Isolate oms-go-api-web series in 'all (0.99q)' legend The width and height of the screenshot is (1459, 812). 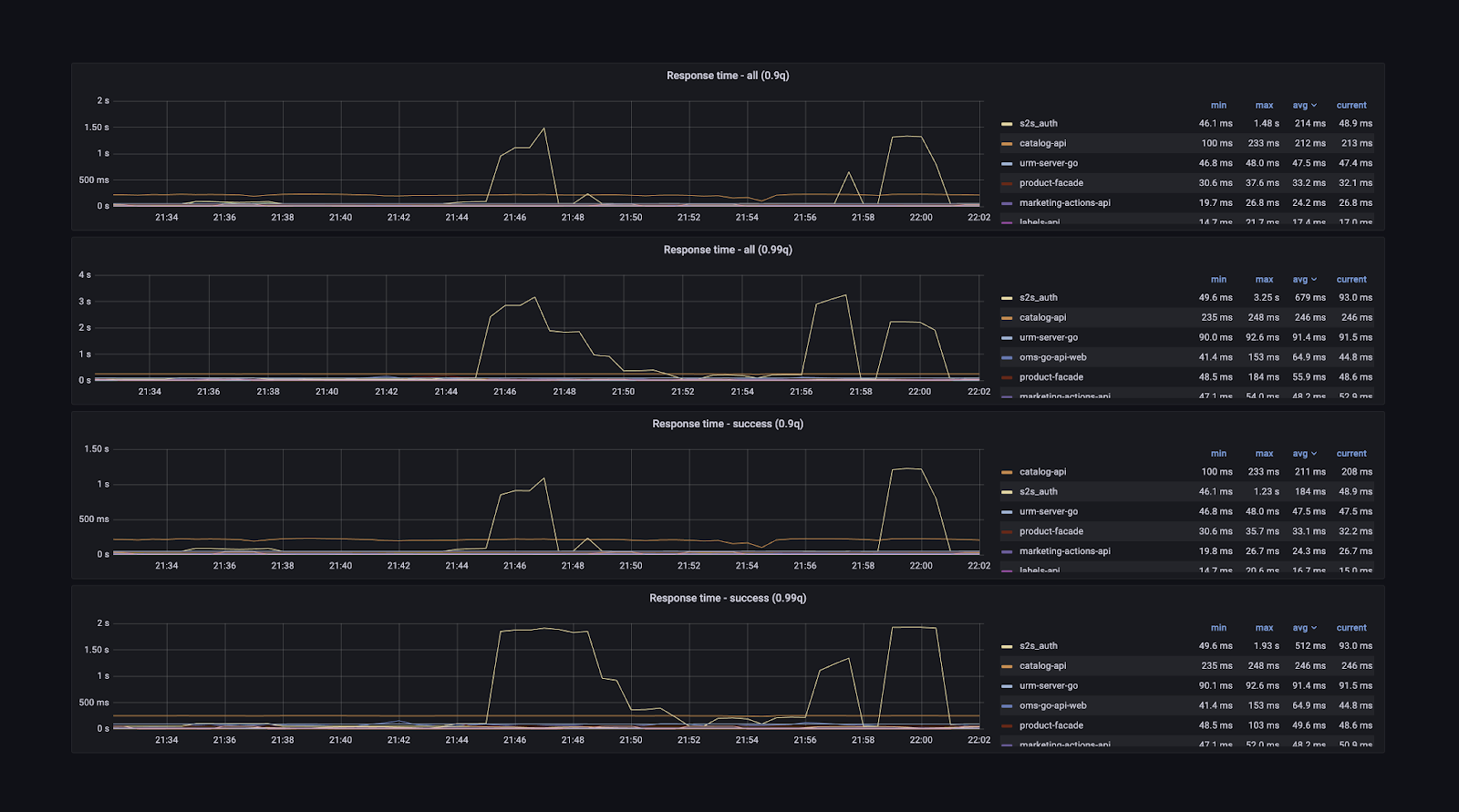click(x=1053, y=357)
